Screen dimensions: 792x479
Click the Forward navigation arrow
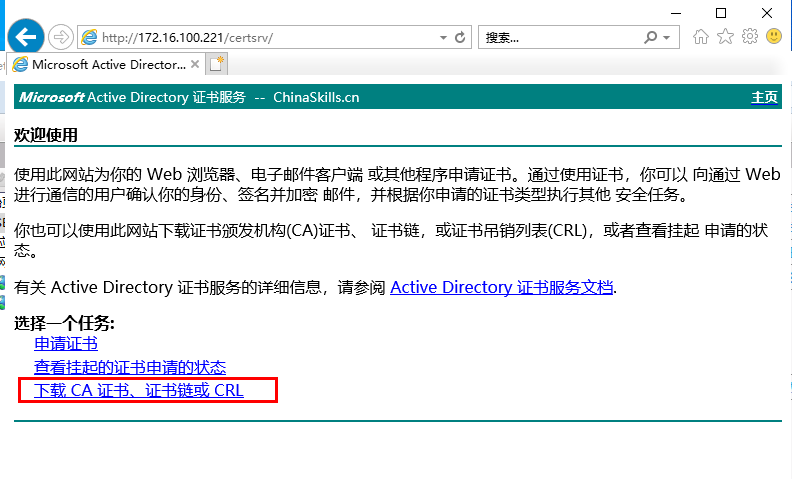61,37
